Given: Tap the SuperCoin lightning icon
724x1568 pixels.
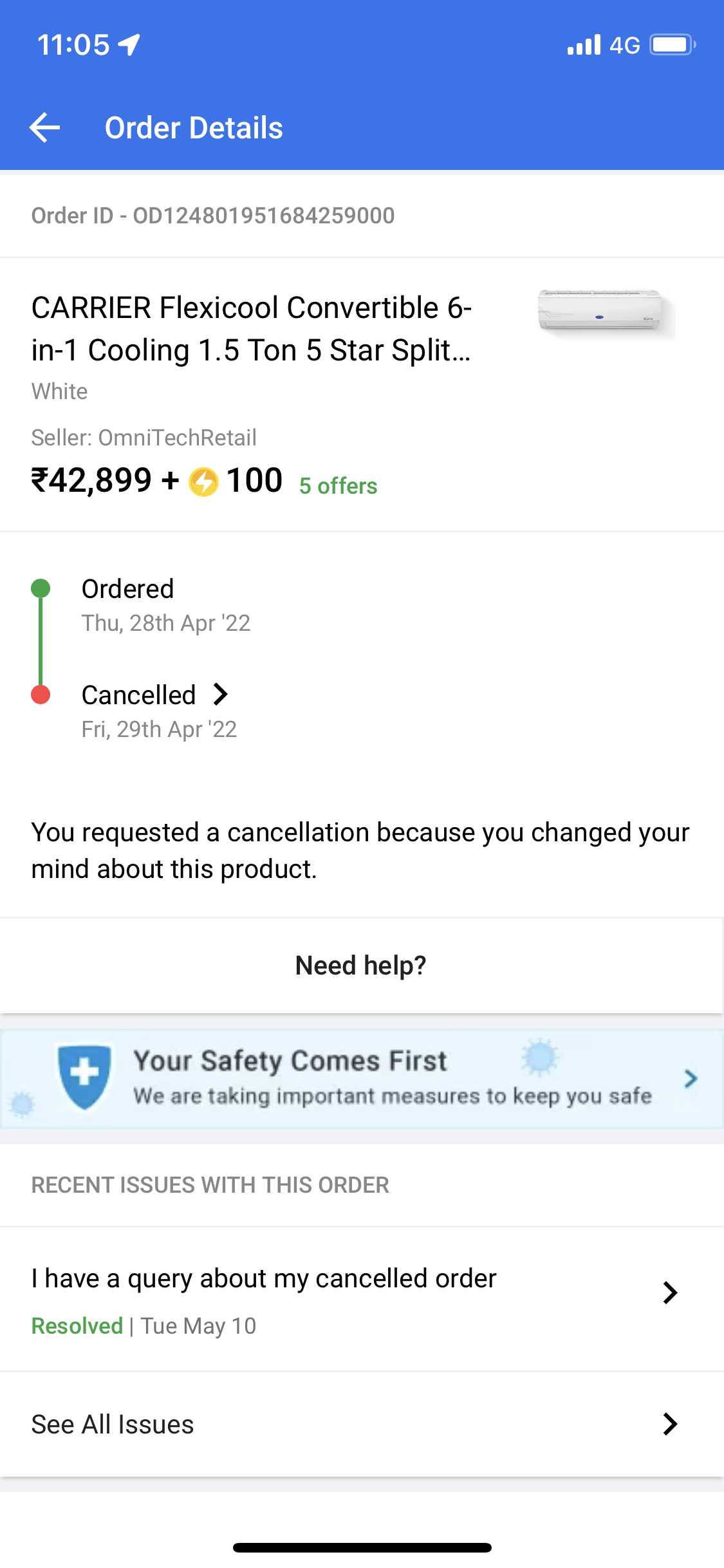Looking at the screenshot, I should pyautogui.click(x=203, y=482).
